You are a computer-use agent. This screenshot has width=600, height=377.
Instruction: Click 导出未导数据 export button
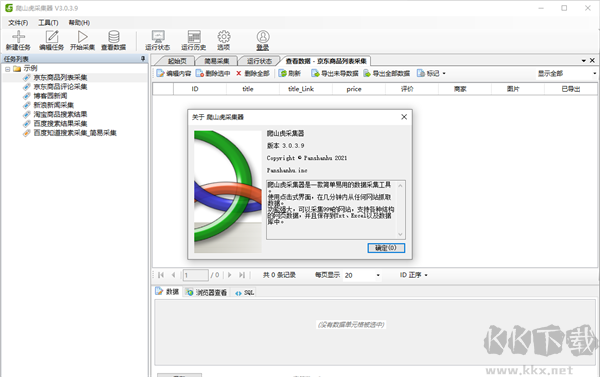335,73
